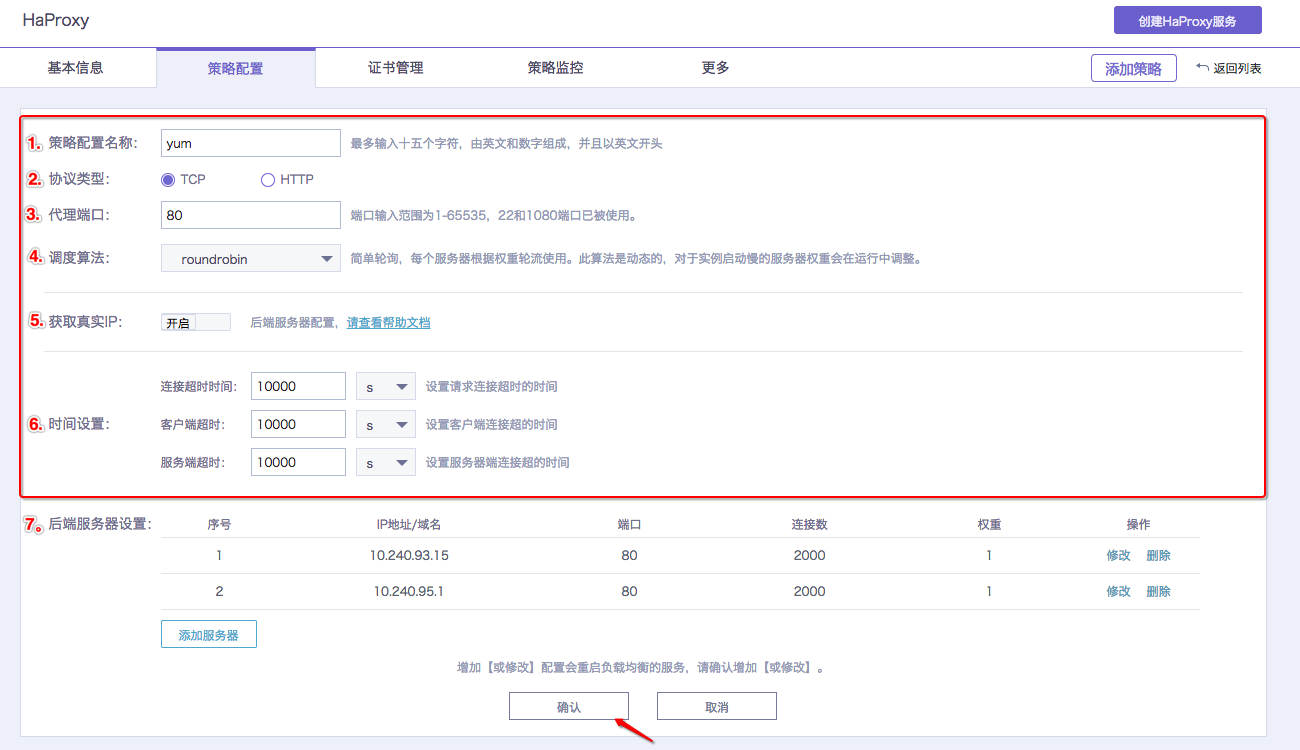The height and width of the screenshot is (750, 1300).
Task: Click IP address cell 10.240.95.1
Action: point(409,592)
